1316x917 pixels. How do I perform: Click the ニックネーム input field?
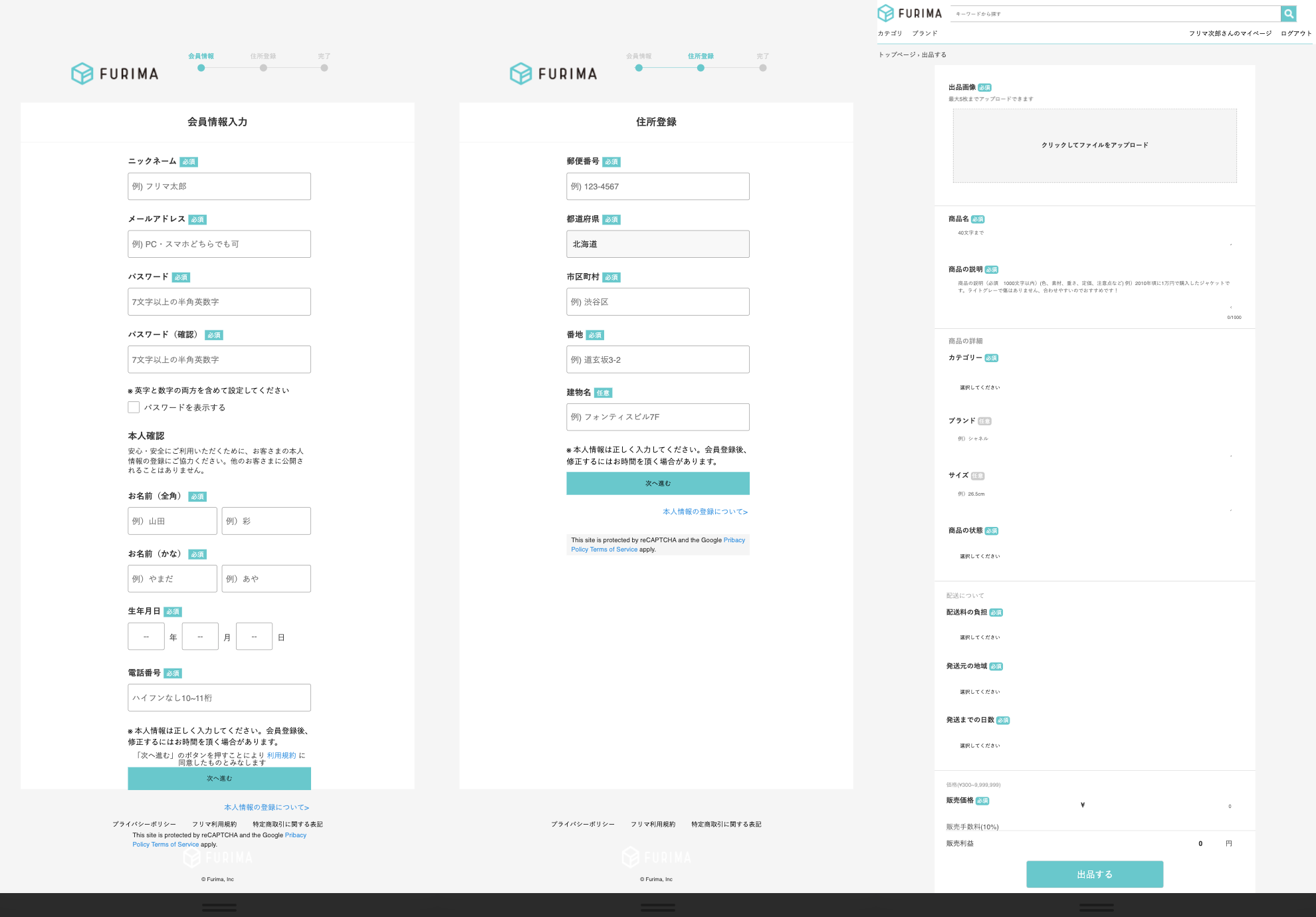pos(219,186)
